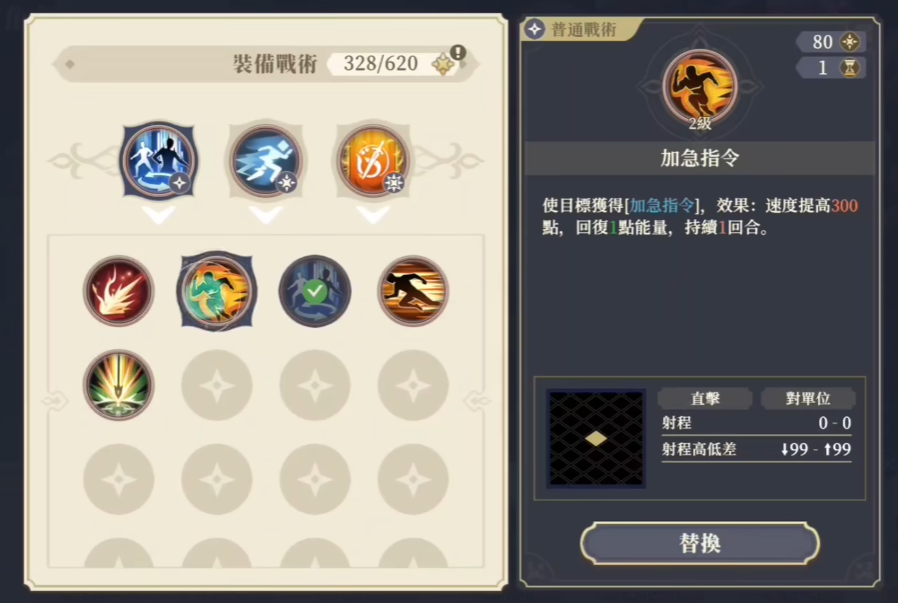Select the 直擊 attack type tag
898x603 pixels.
pyautogui.click(x=705, y=398)
